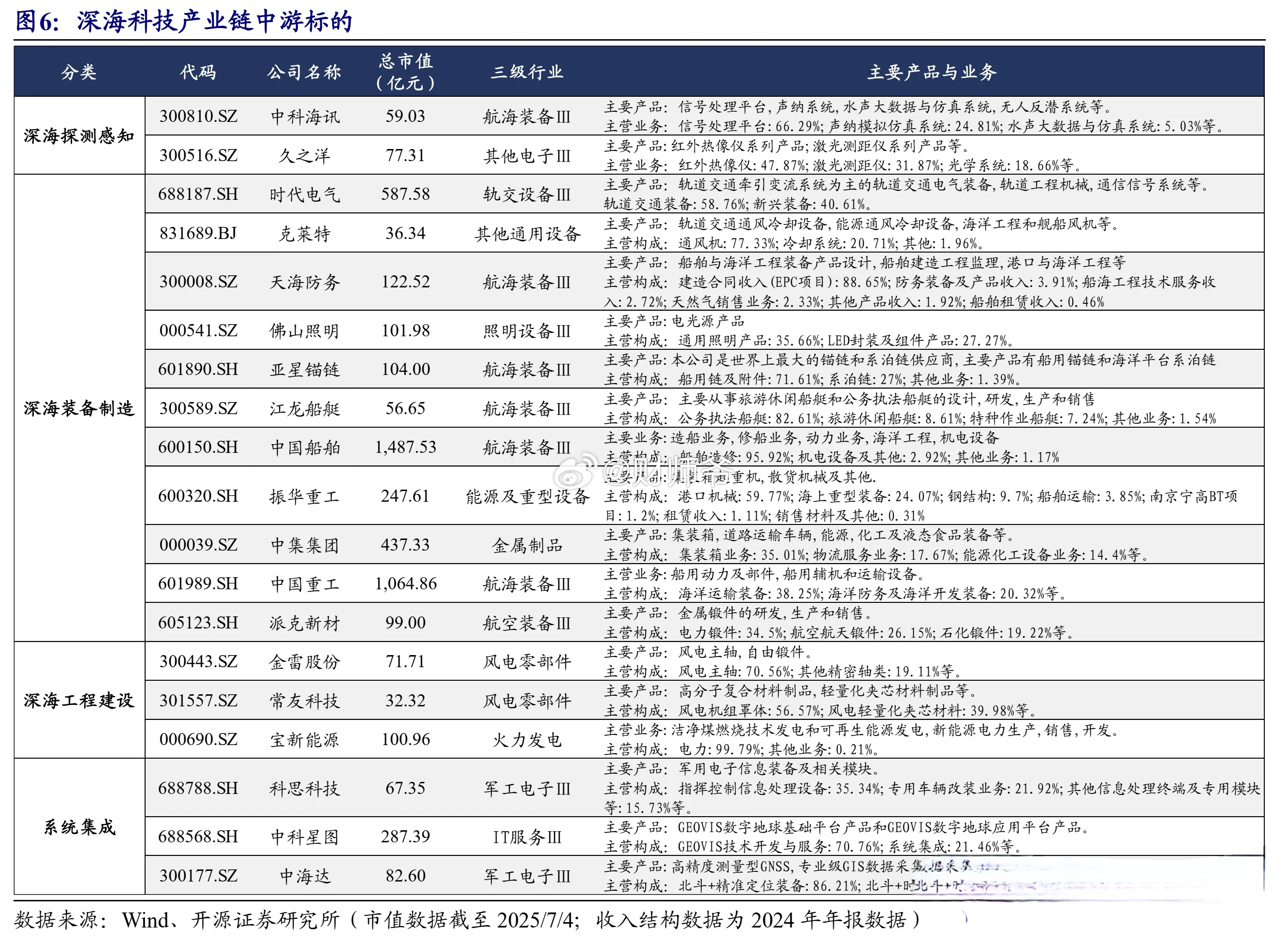Click market value 1,487.53
Image resolution: width=1288 pixels, height=942 pixels.
(406, 447)
